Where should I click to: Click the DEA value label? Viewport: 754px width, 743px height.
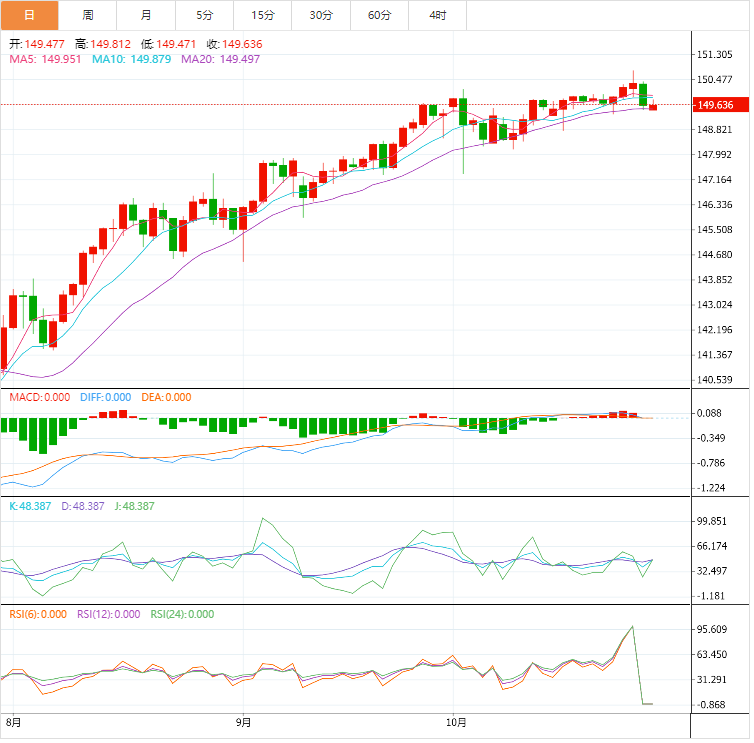click(x=166, y=397)
